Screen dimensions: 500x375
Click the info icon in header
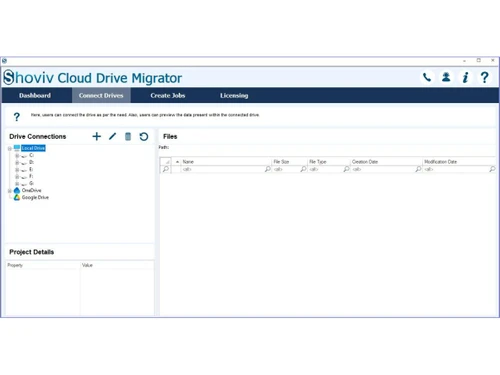coord(465,77)
